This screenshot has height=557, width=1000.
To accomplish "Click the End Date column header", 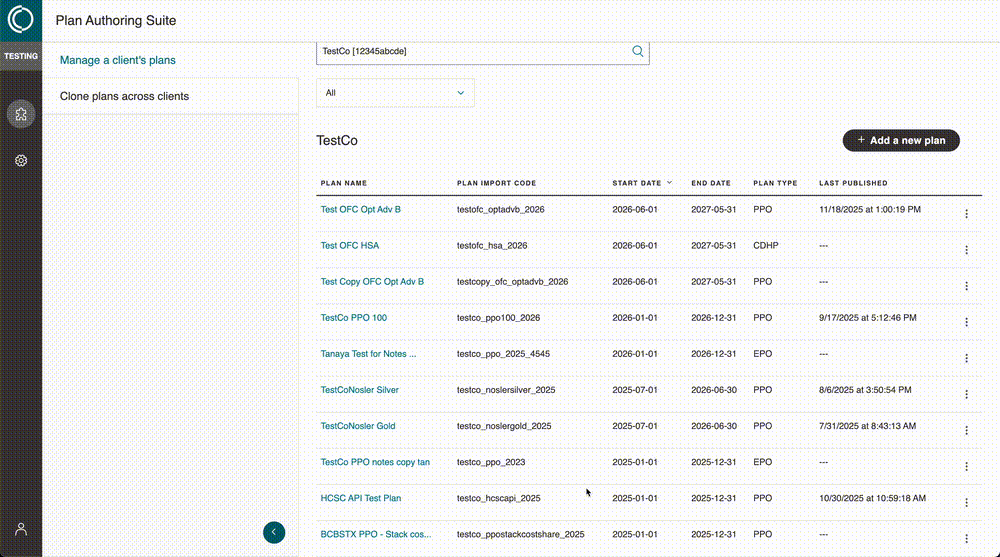I will tap(711, 183).
